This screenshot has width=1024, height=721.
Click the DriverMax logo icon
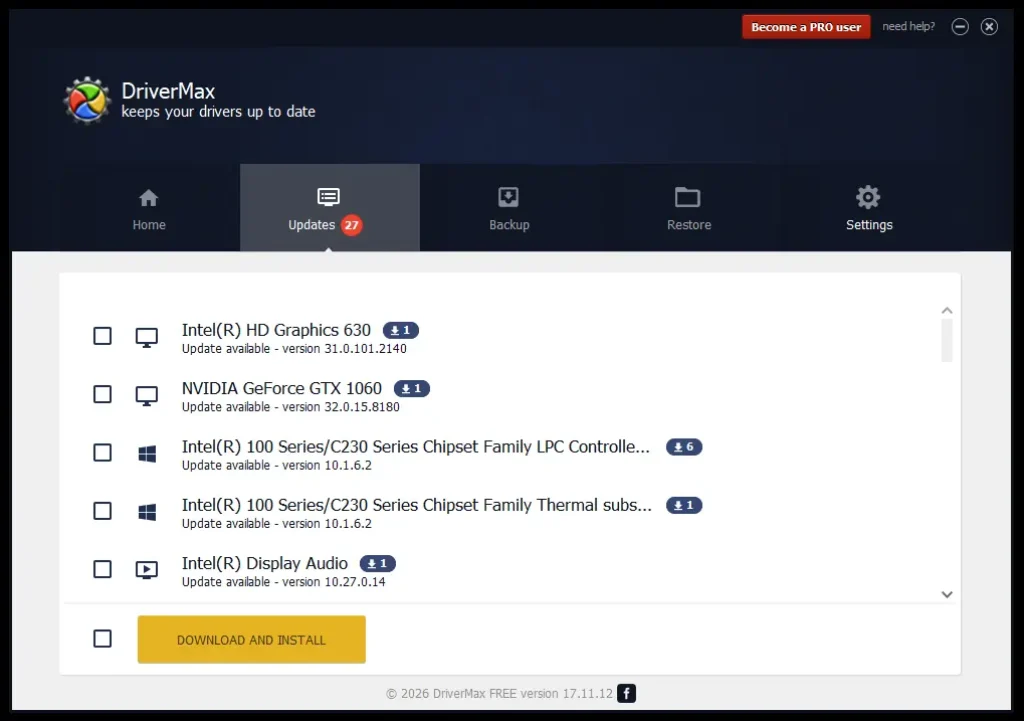click(87, 101)
